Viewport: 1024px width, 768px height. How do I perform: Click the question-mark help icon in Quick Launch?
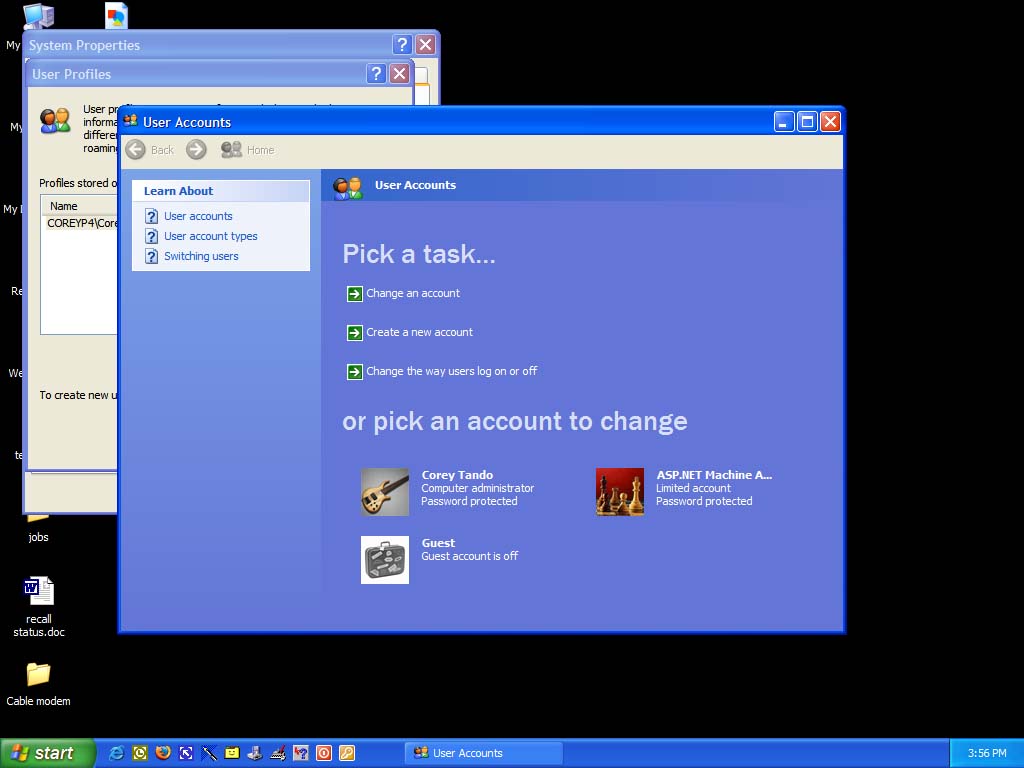(x=300, y=753)
